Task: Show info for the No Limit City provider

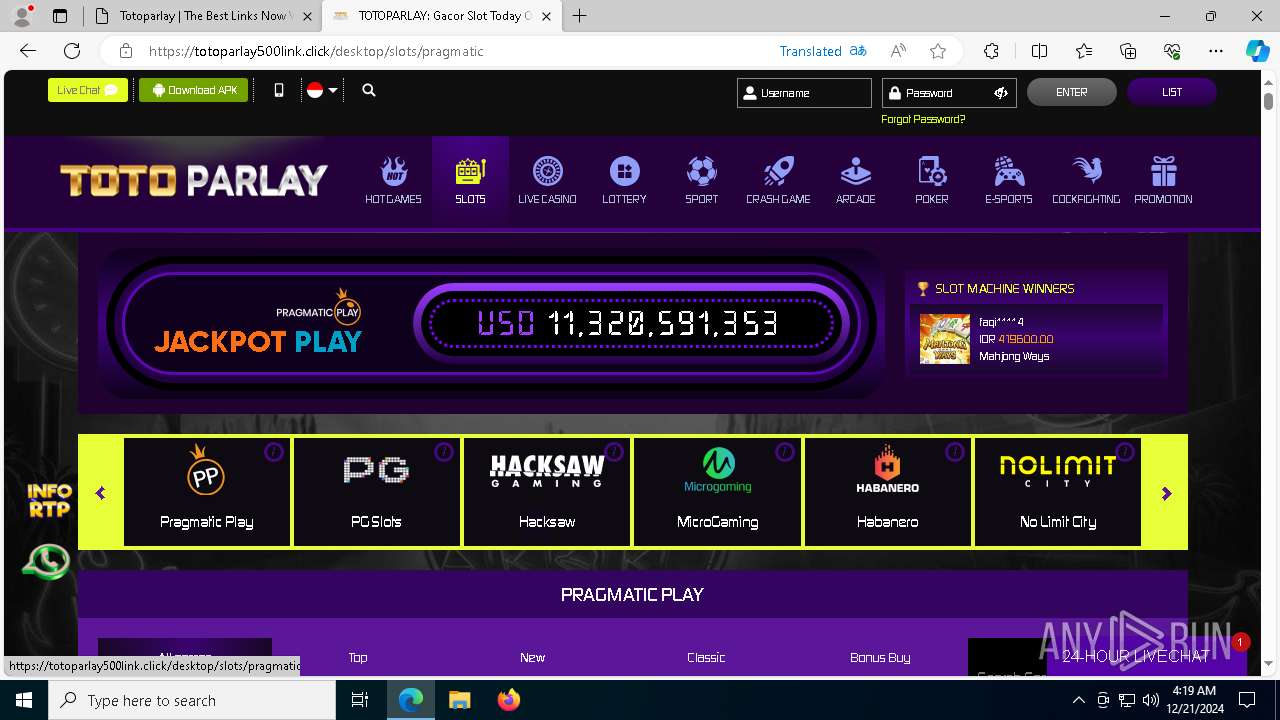Action: point(1125,452)
